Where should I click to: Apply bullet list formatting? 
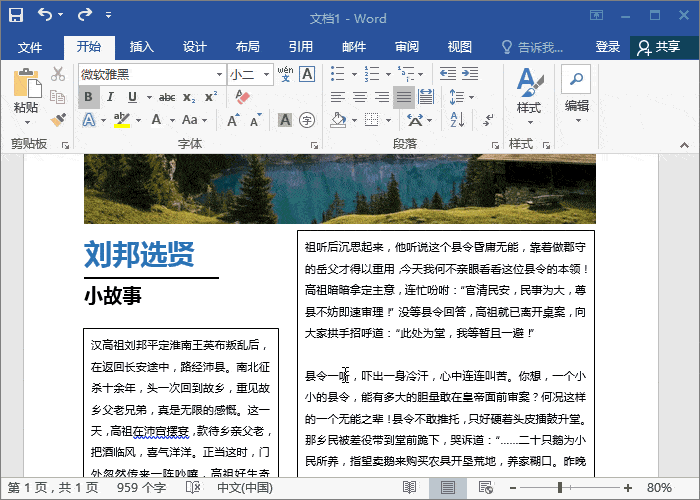point(338,74)
